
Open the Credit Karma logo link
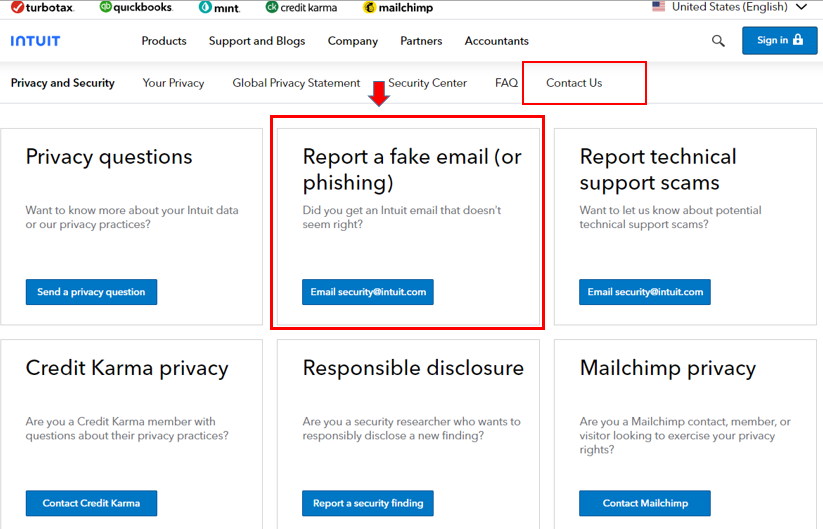301,7
